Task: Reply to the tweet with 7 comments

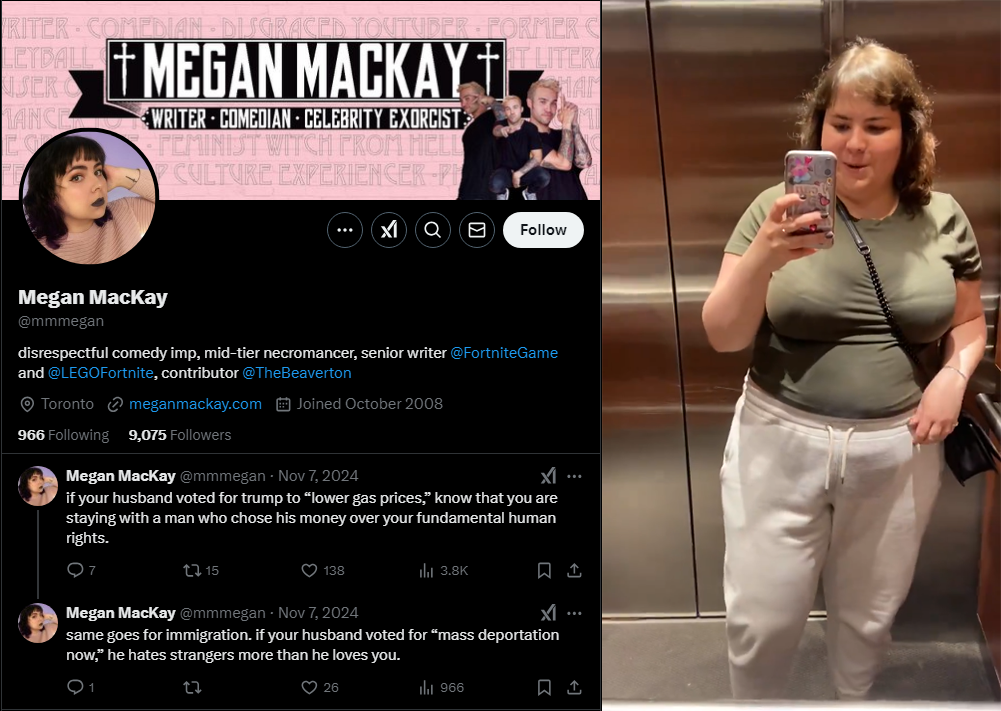Action: [75, 570]
